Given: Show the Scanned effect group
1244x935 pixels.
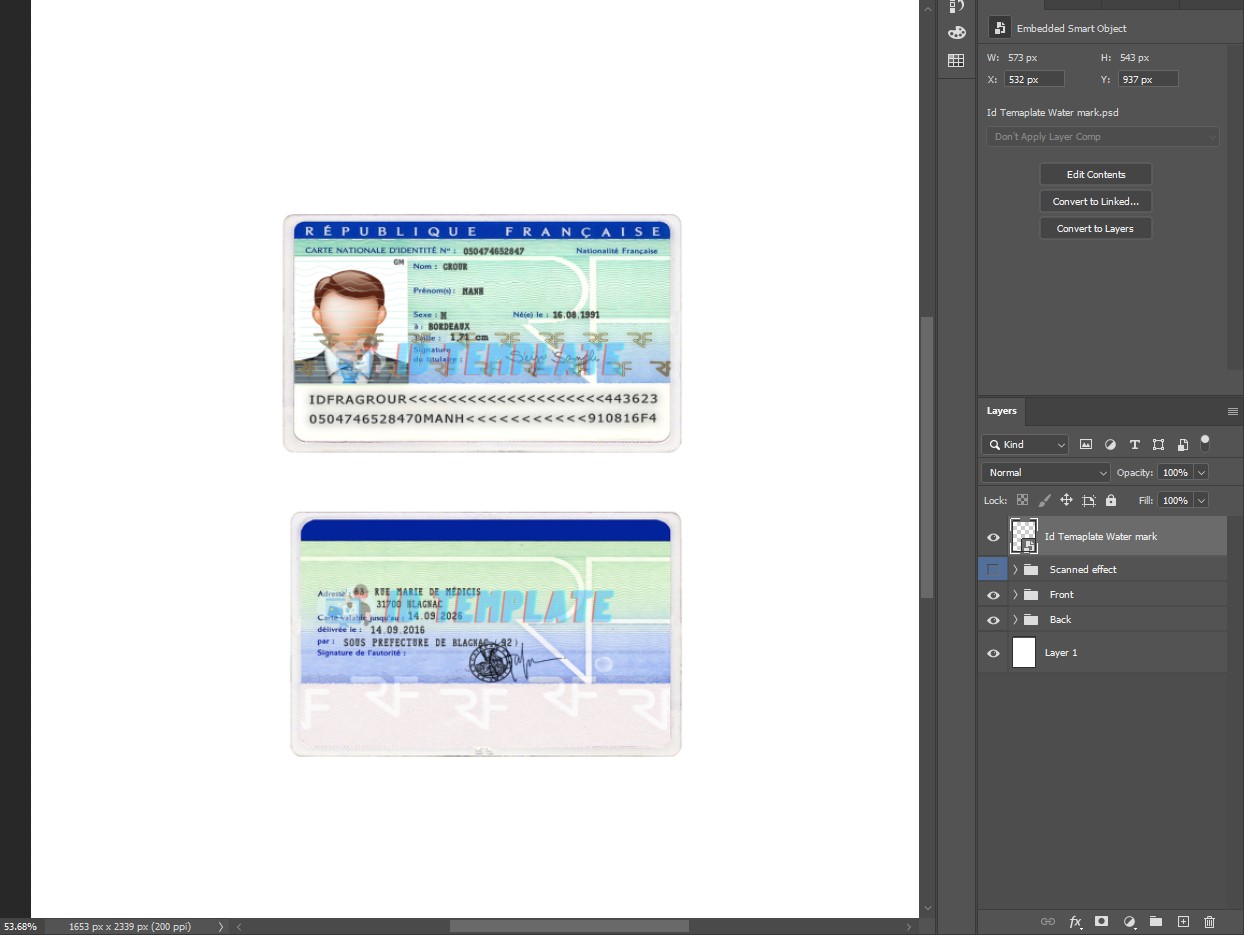Looking at the screenshot, I should tap(993, 570).
